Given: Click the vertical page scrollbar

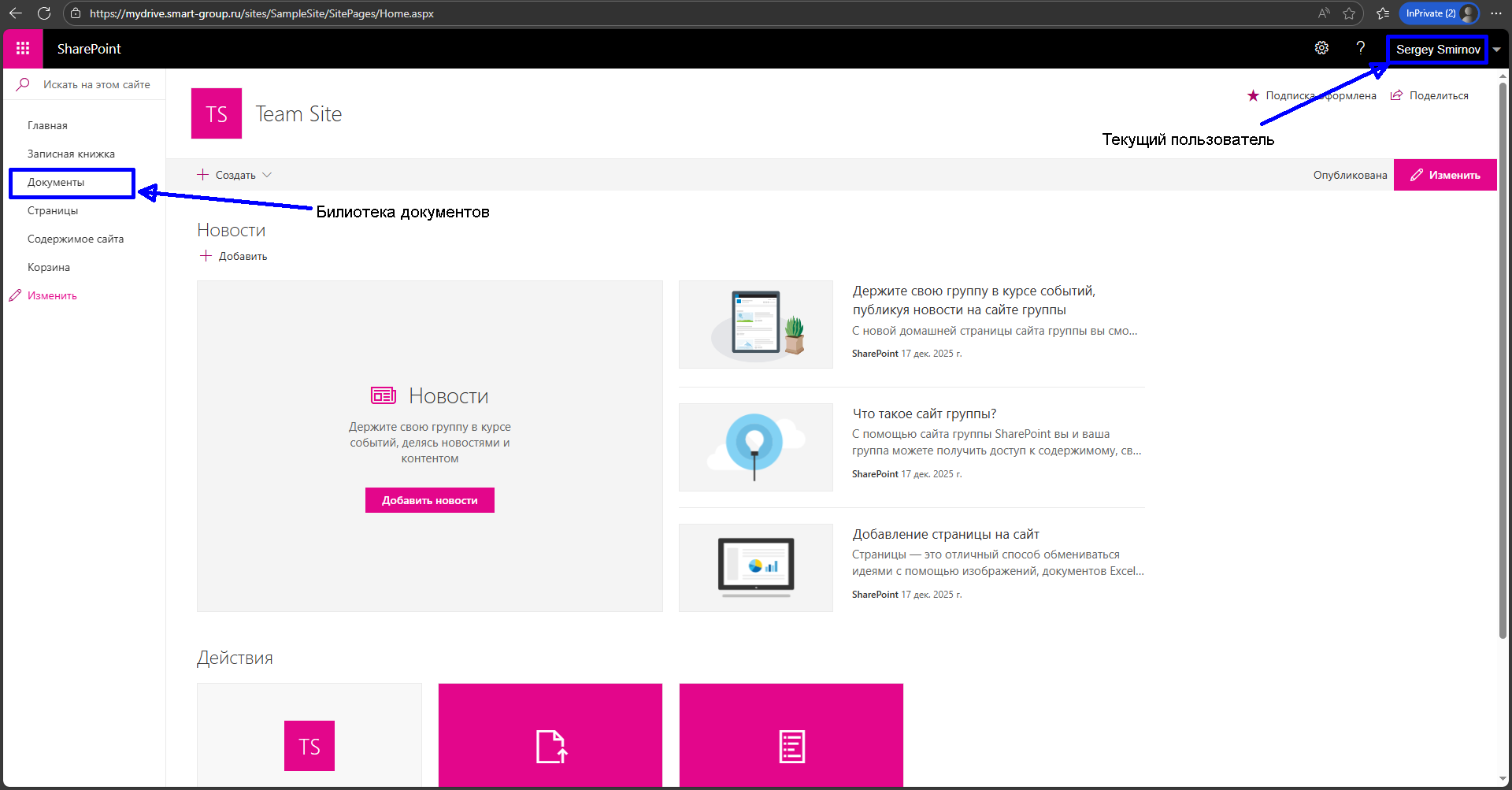Looking at the screenshot, I should 1503,354.
